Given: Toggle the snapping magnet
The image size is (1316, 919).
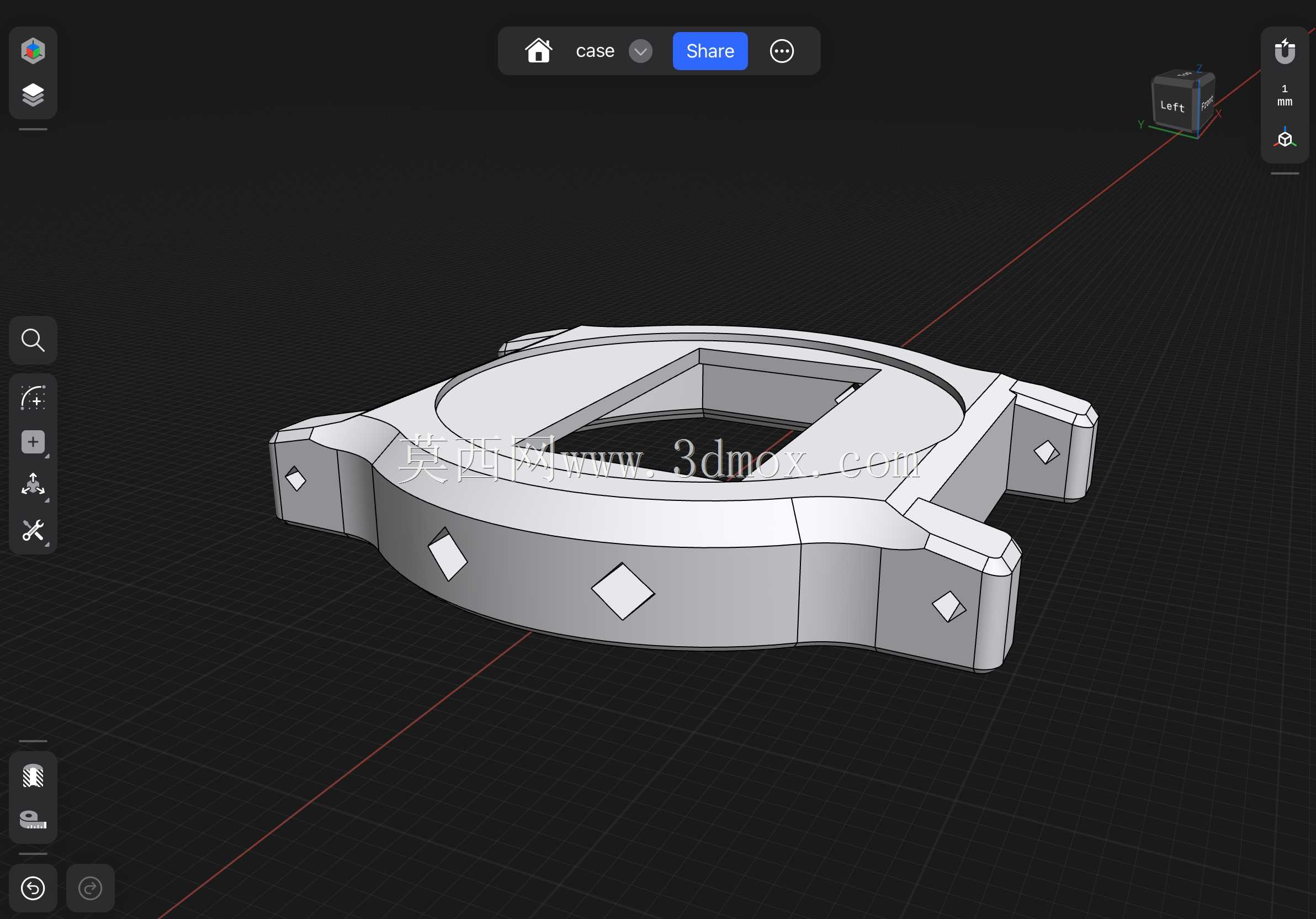Looking at the screenshot, I should point(1285,51).
